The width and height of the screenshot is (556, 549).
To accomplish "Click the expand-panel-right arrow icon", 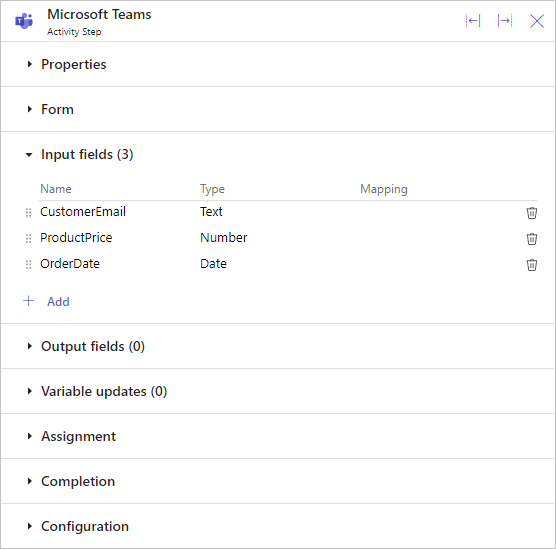I will click(x=505, y=21).
